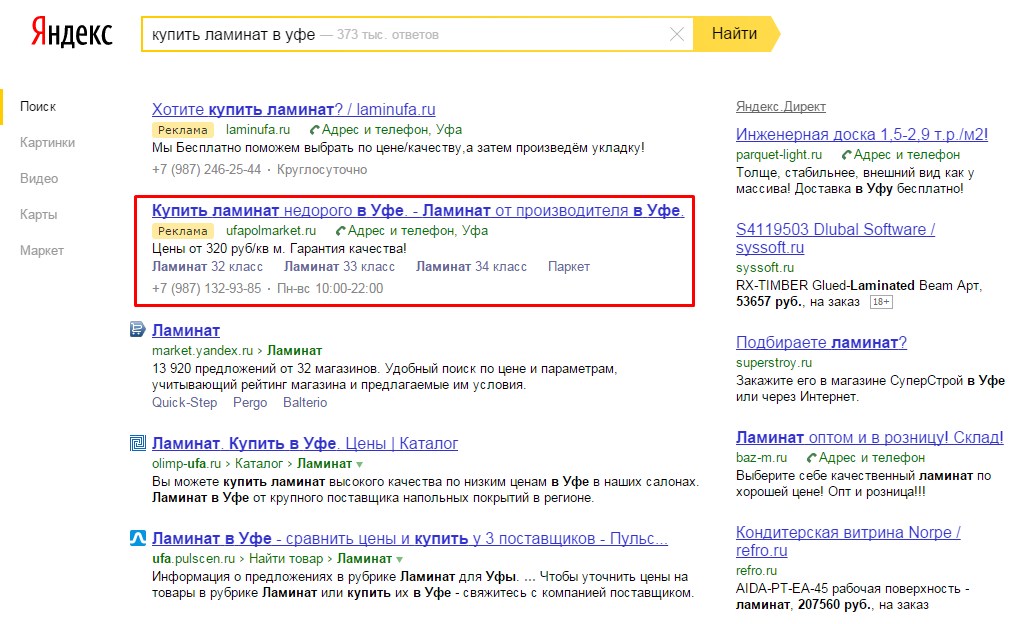Open the Яндекс.Директ header link
Screen dimensions: 1025x624
click(x=781, y=107)
